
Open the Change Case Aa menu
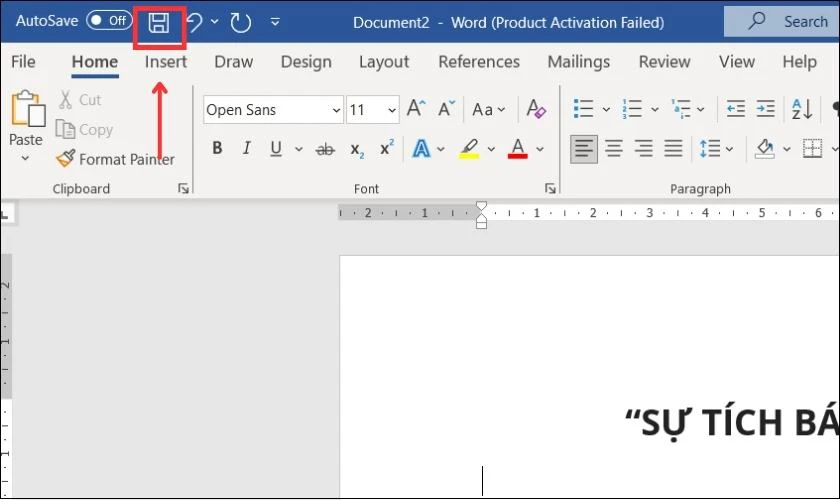click(x=488, y=109)
